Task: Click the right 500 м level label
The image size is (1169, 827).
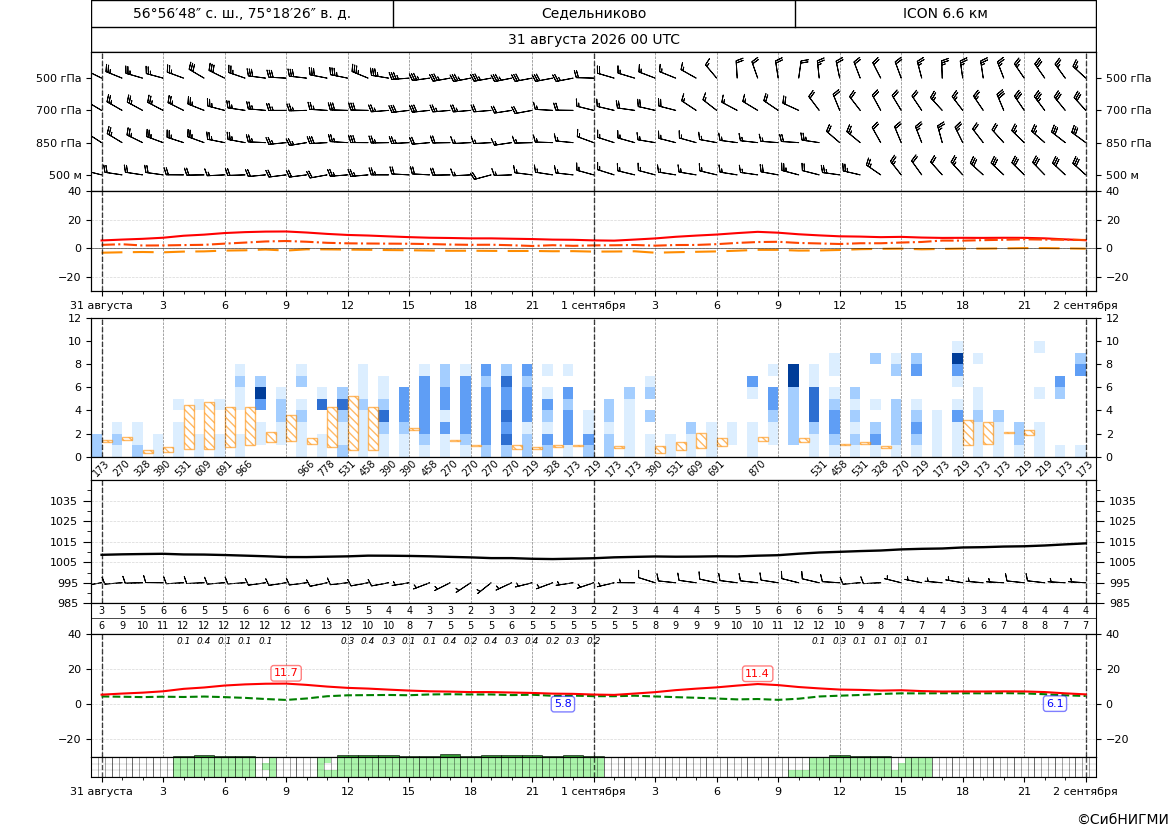Action: [x=1122, y=175]
